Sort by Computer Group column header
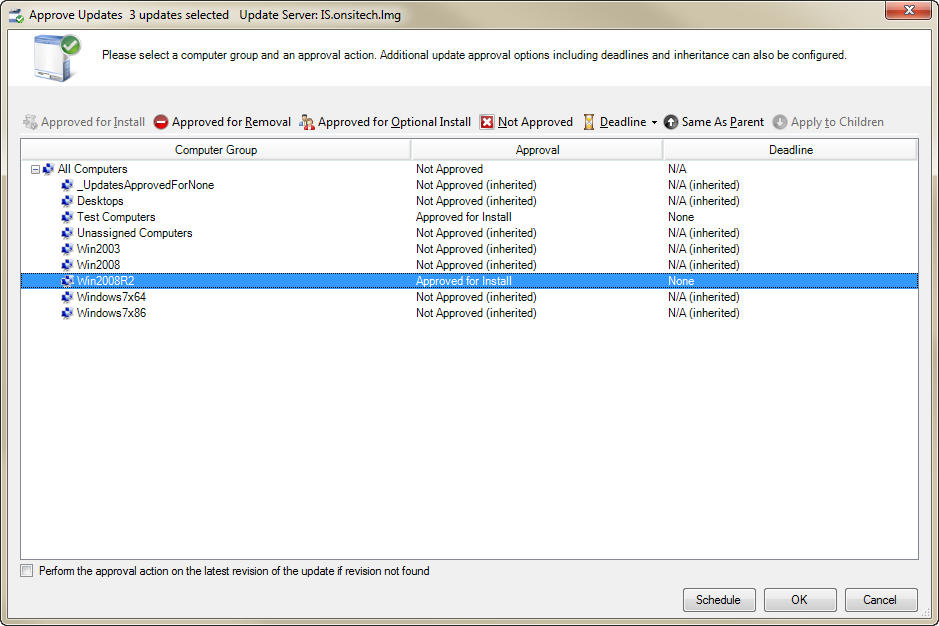939x626 pixels. [216, 150]
